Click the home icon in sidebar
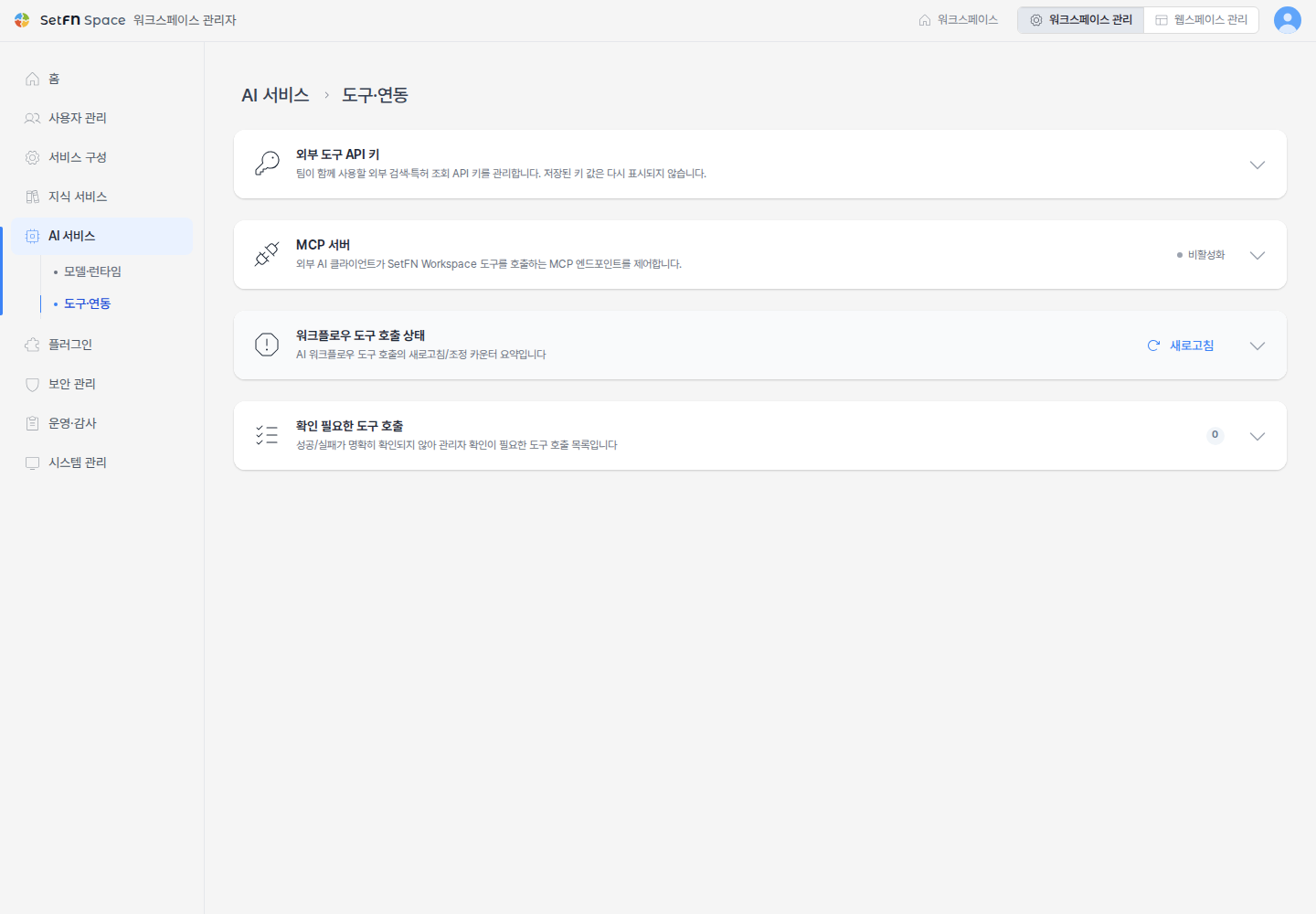 point(33,79)
